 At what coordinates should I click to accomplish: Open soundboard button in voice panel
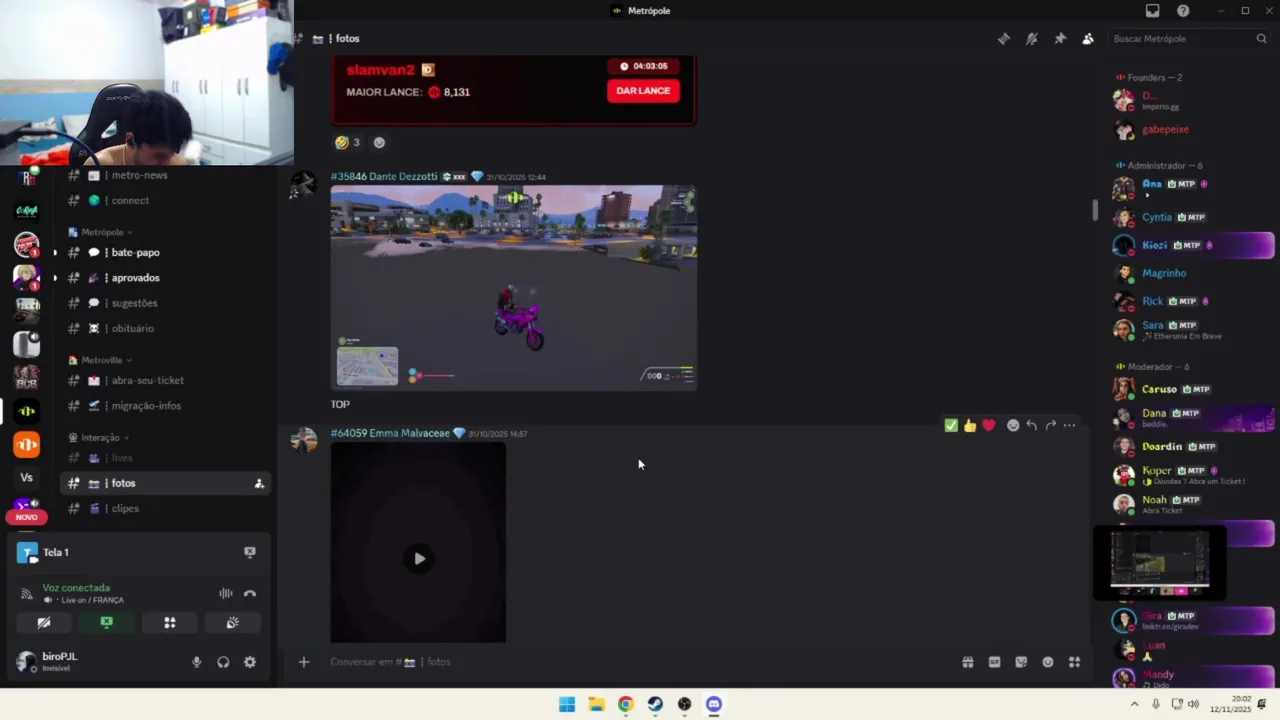(232, 622)
